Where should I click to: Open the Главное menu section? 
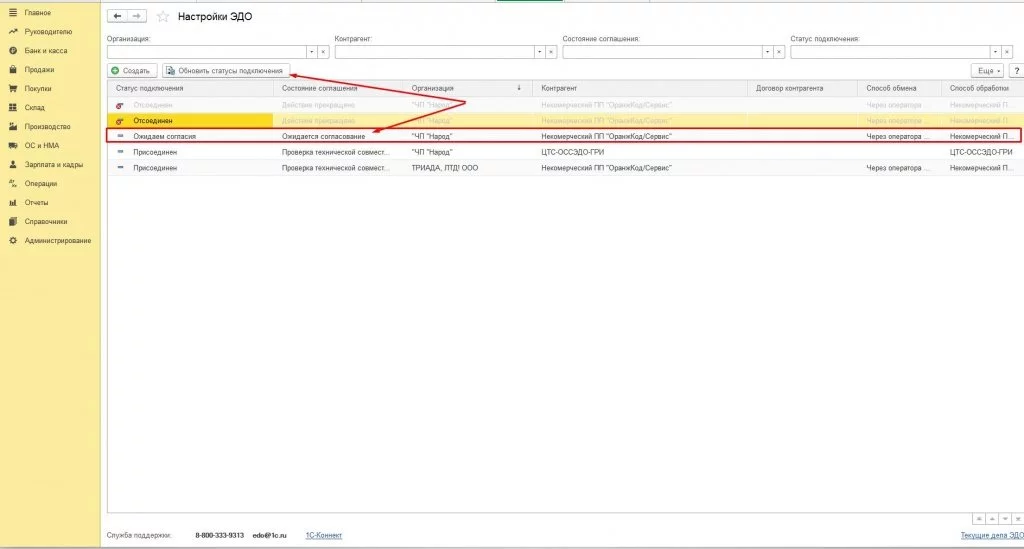pos(38,12)
